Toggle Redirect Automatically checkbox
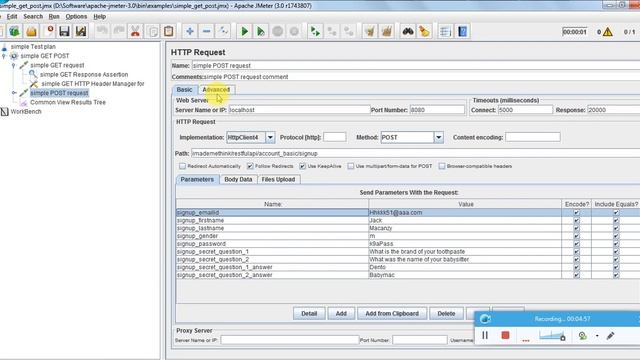 (182, 166)
